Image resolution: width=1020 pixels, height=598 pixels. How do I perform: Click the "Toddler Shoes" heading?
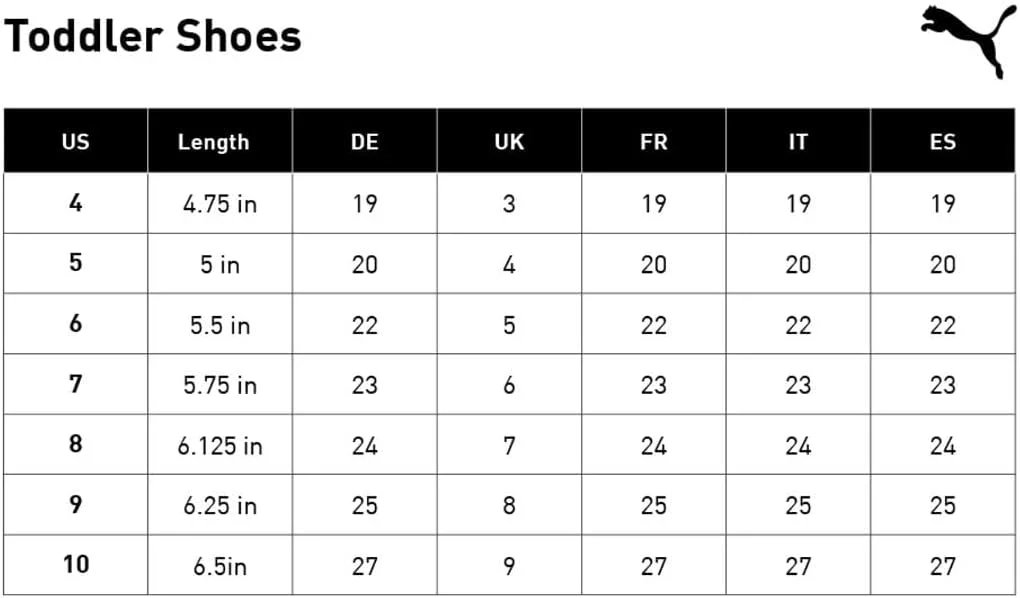[153, 37]
